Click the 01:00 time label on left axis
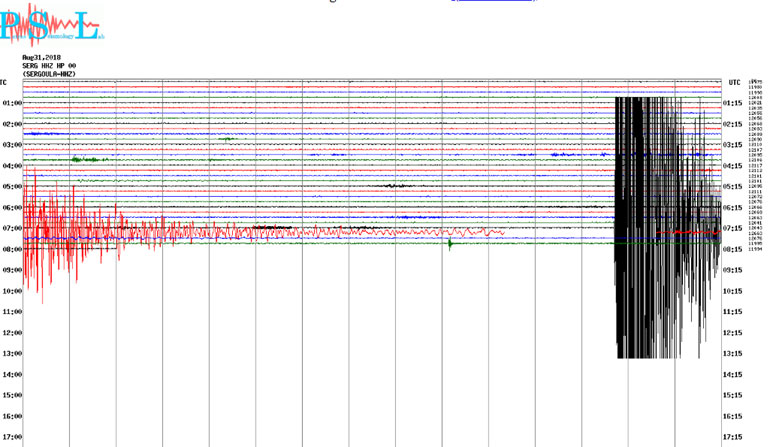This screenshot has height=447, width=770. (12, 104)
